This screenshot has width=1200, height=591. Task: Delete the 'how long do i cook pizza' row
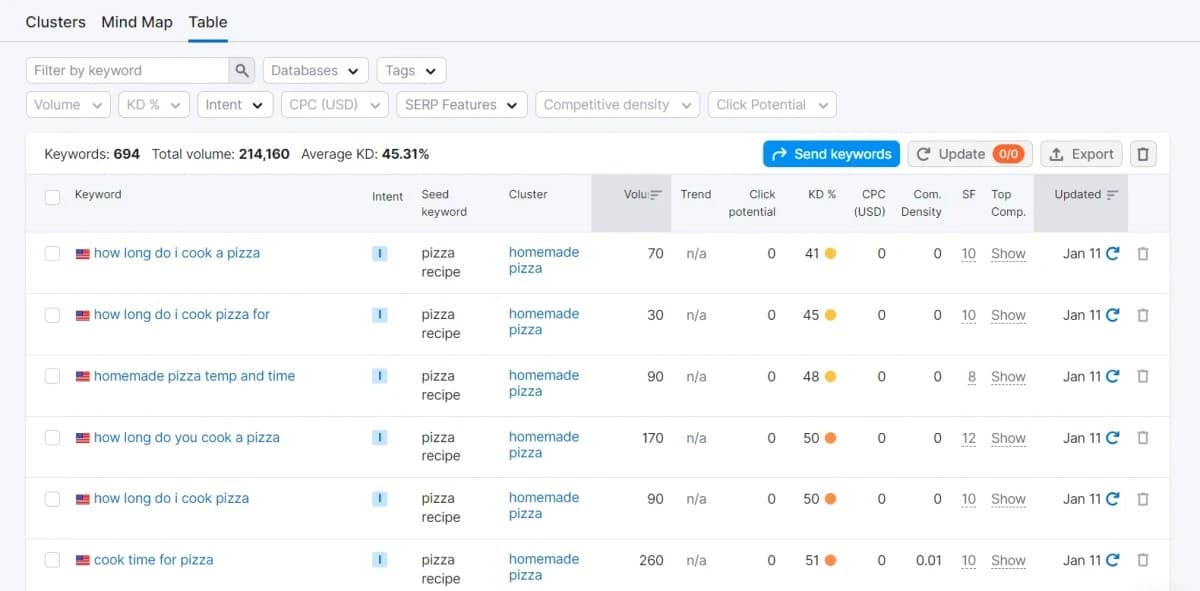(x=1143, y=499)
